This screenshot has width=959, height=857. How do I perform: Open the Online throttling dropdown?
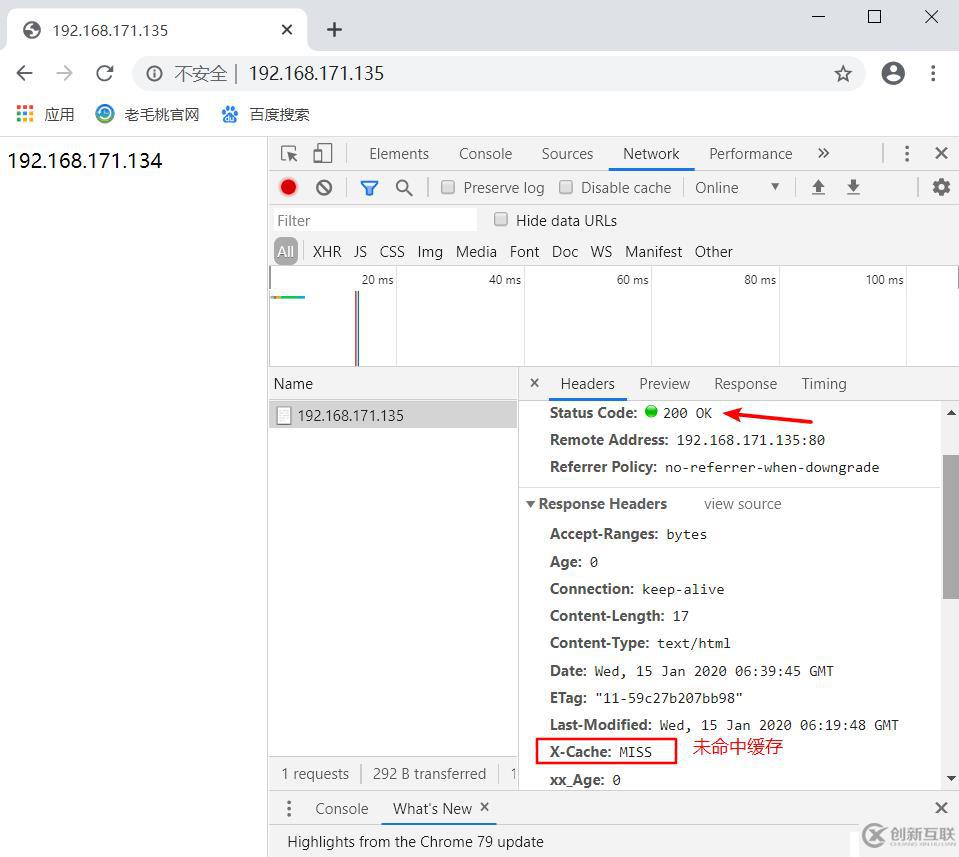(737, 187)
